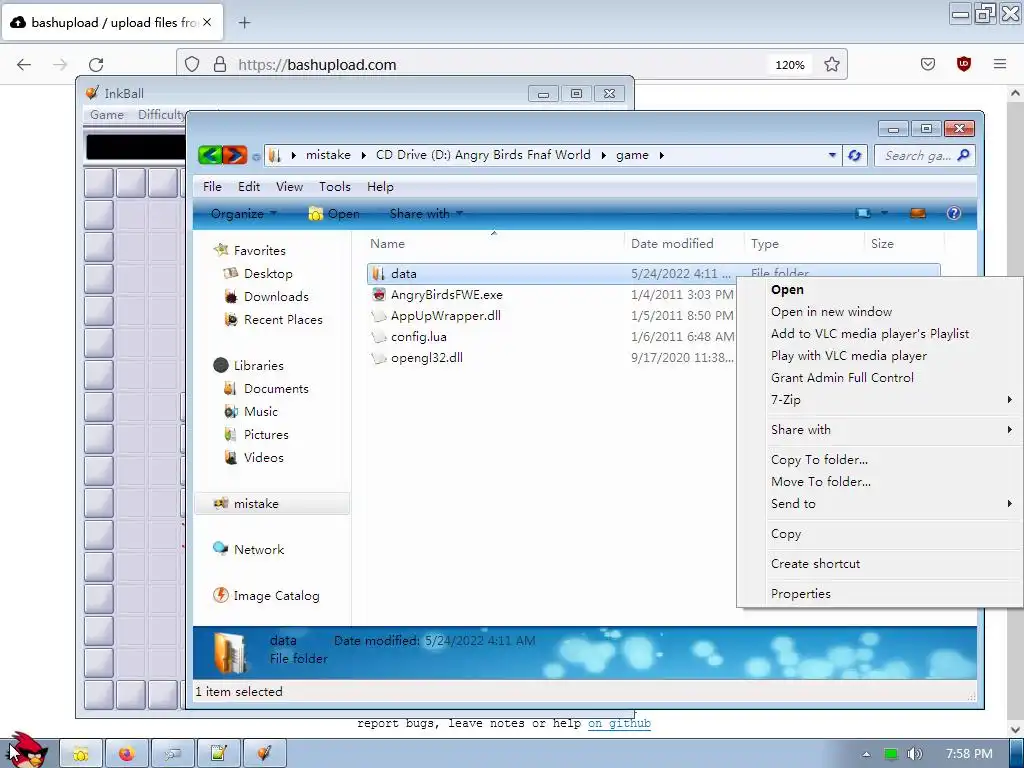
Task: Choose Add to VLC media player's Playlist
Action: click(879, 334)
